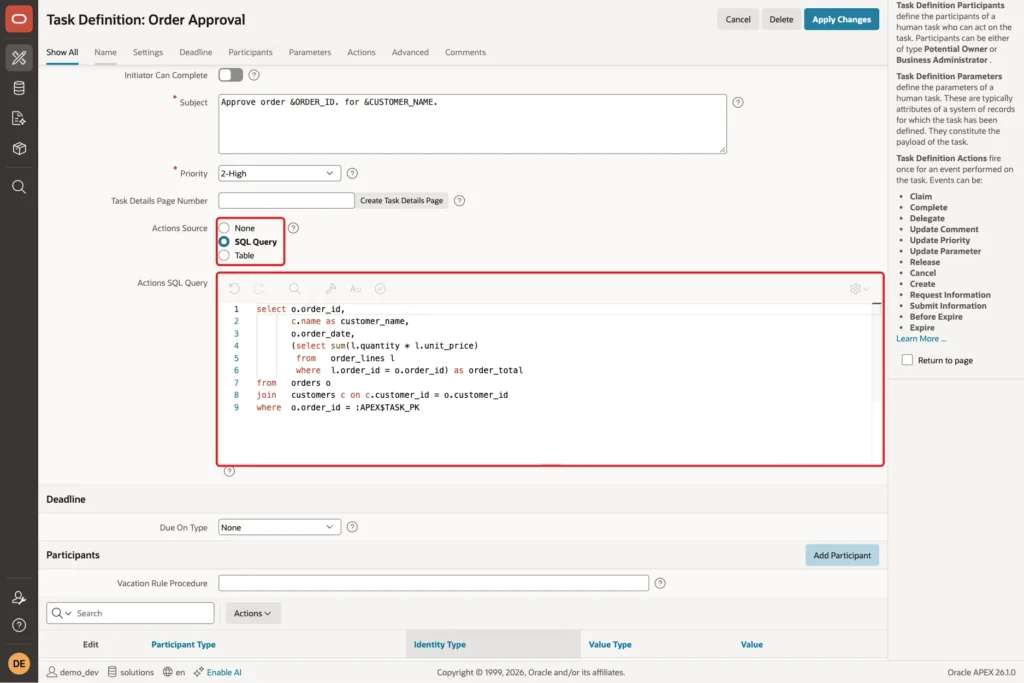Viewport: 1024px width, 683px height.
Task: Open the DE account avatar menu
Action: click(x=19, y=663)
